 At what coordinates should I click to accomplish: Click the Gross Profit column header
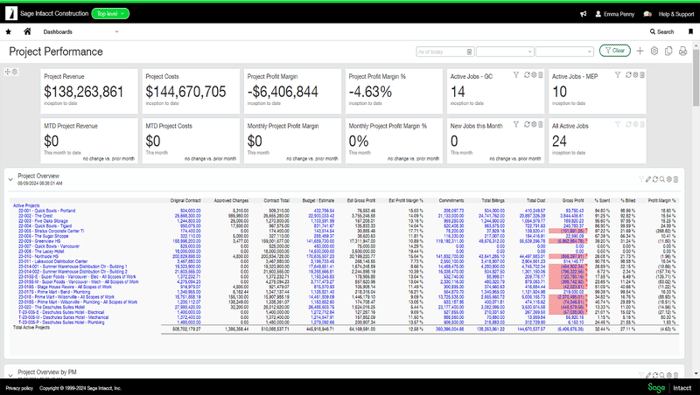pos(573,200)
